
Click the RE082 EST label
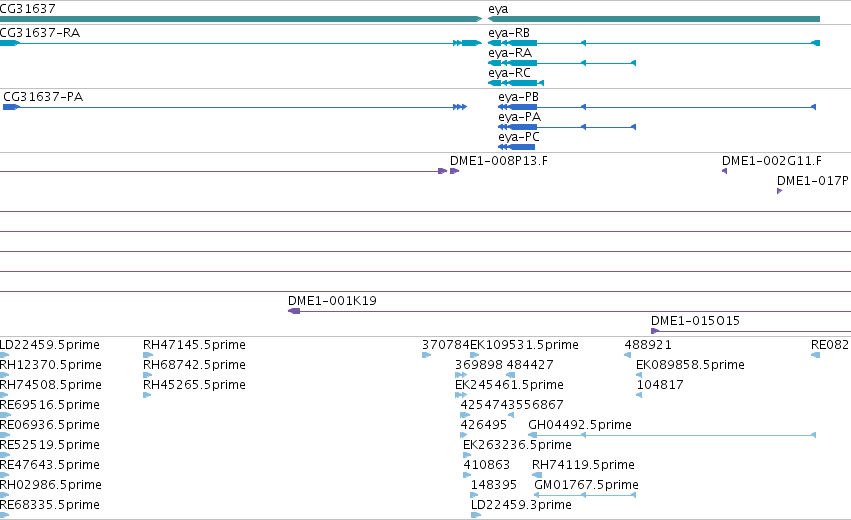pos(829,345)
